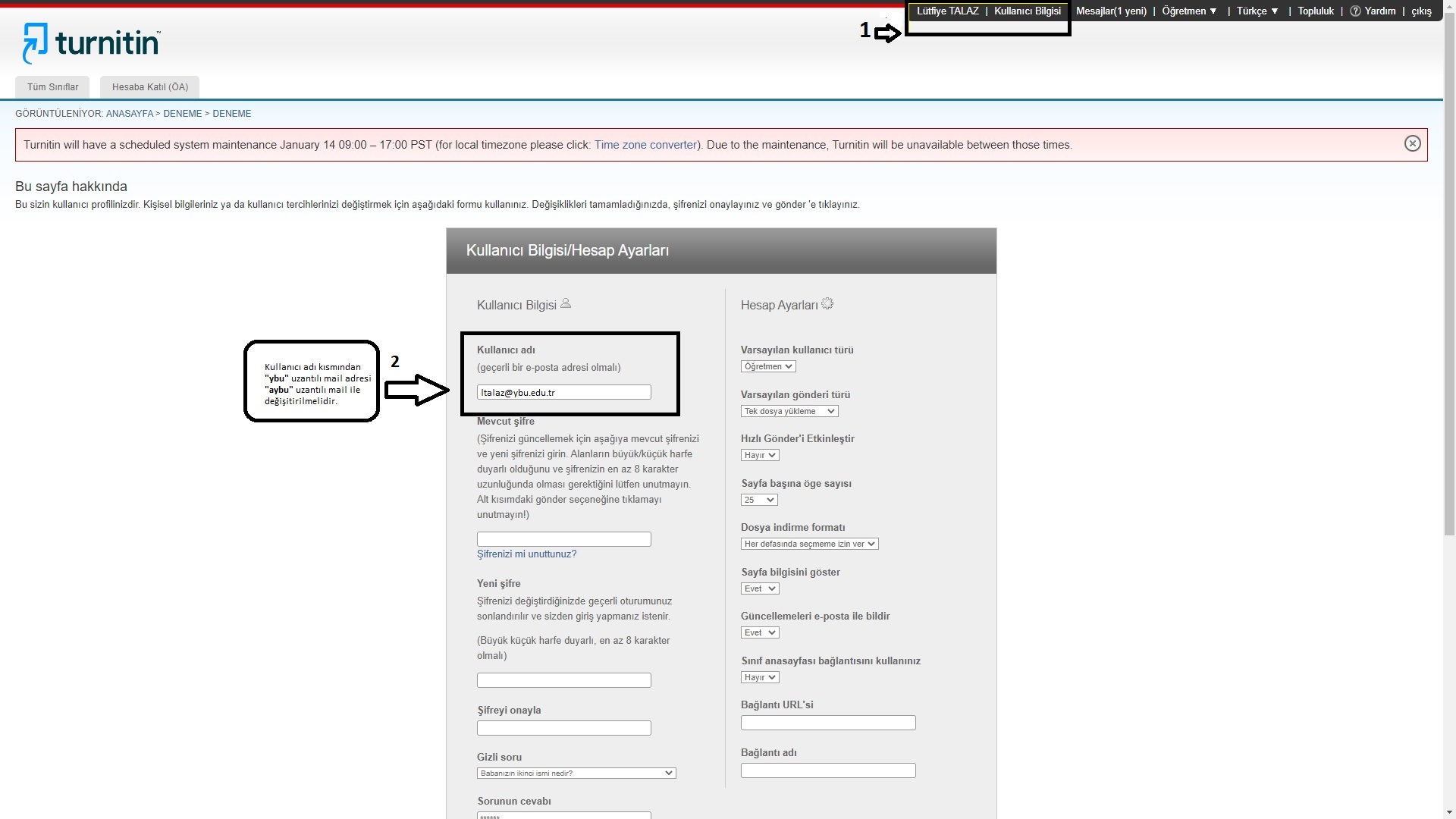The image size is (1456, 819).
Task: Open the Time zone converter link
Action: pos(645,145)
